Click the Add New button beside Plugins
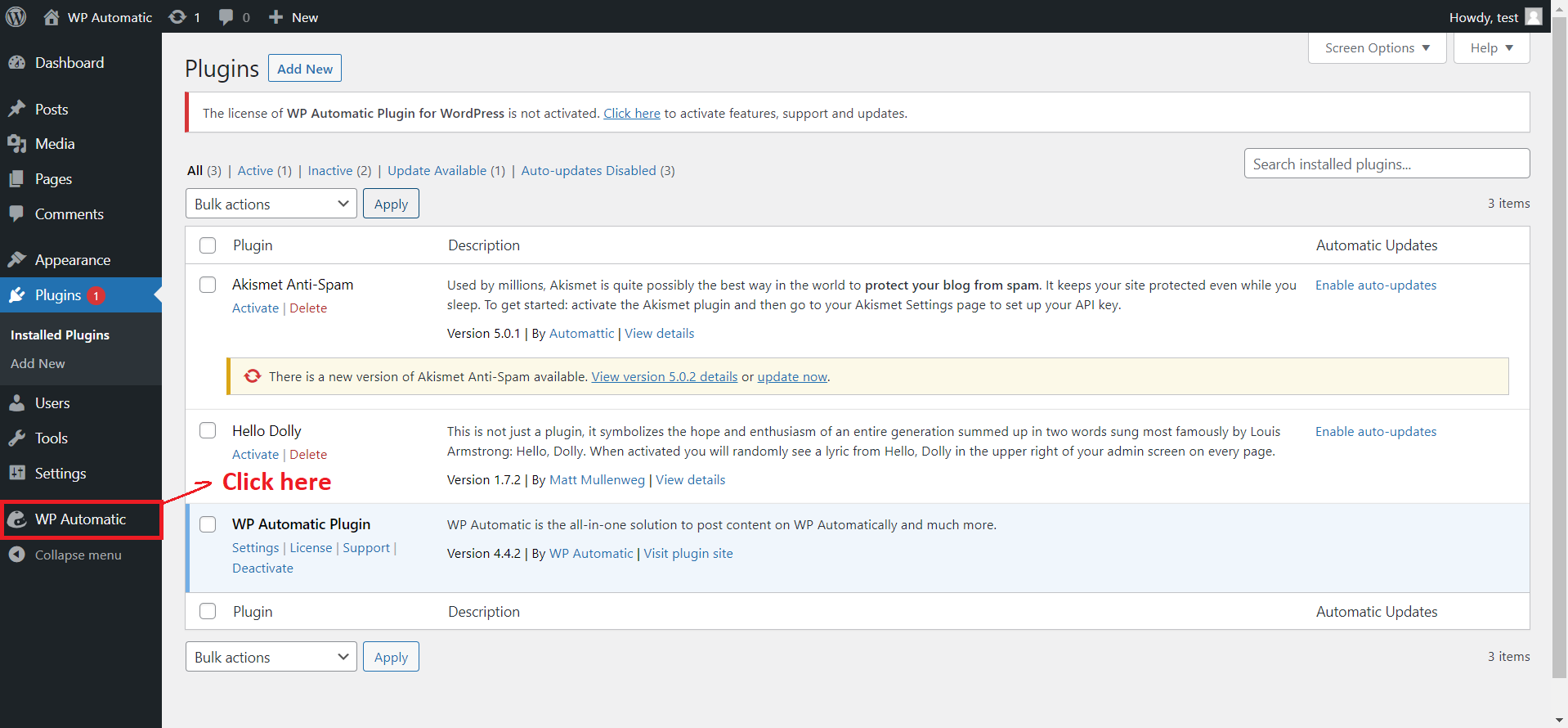Viewport: 1568px width, 728px height. pyautogui.click(x=304, y=69)
